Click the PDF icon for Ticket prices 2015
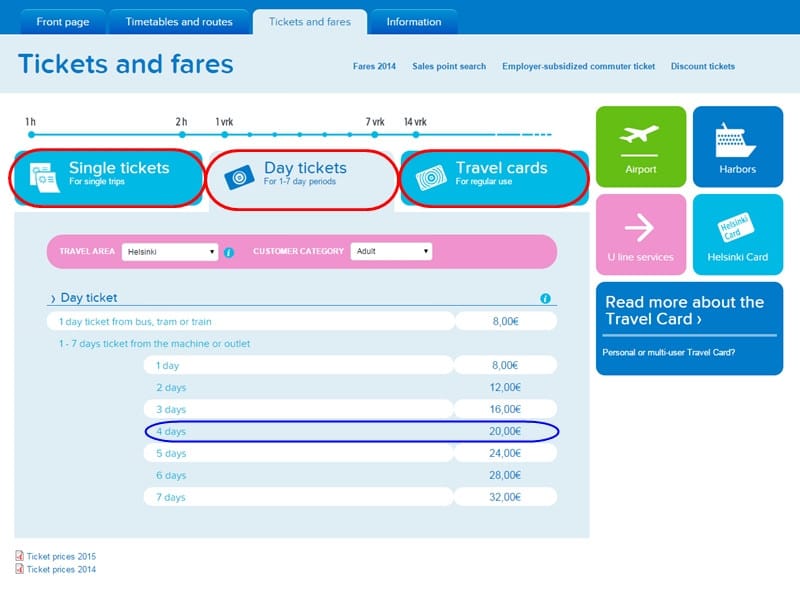 (20, 556)
